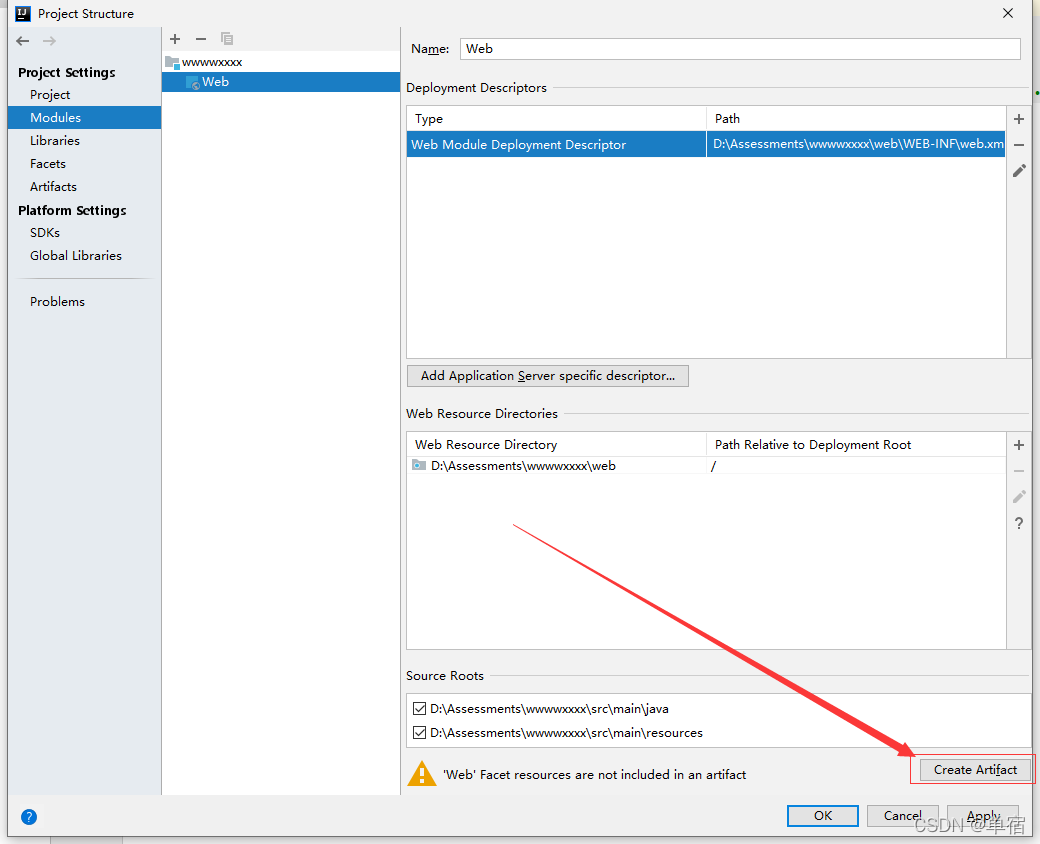Add a new module with plus icon
The height and width of the screenshot is (844, 1040).
click(175, 39)
